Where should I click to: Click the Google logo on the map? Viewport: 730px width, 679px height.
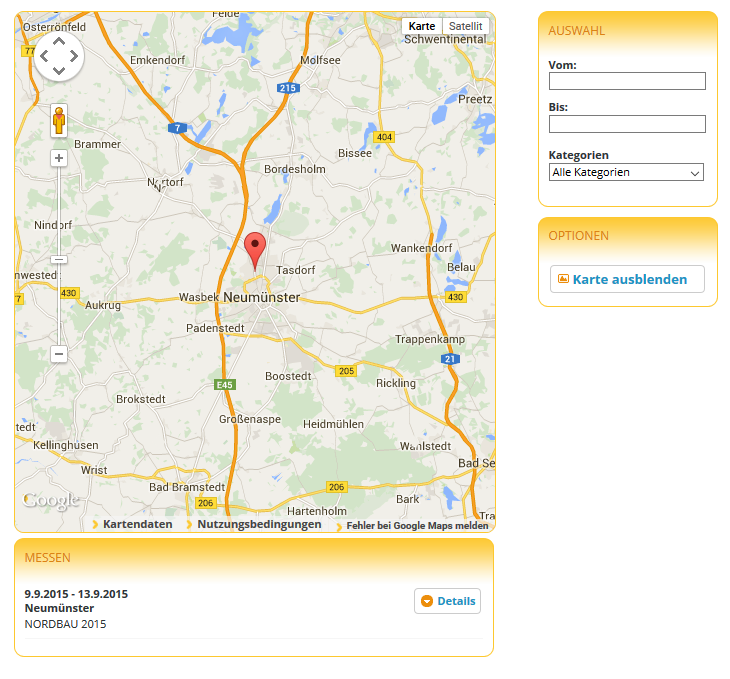[x=50, y=501]
